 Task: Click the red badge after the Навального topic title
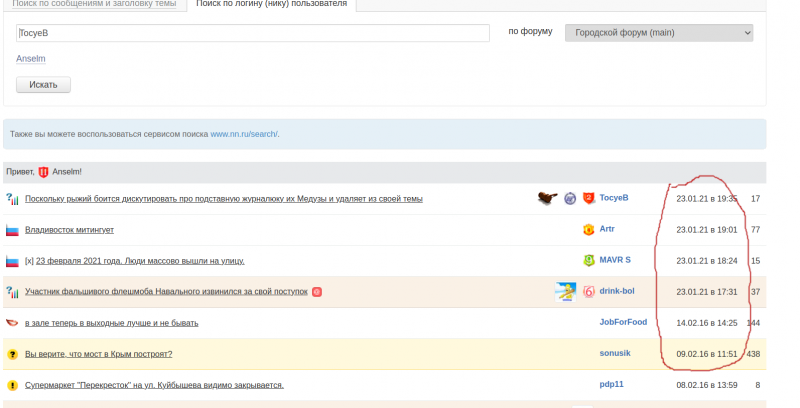point(317,292)
